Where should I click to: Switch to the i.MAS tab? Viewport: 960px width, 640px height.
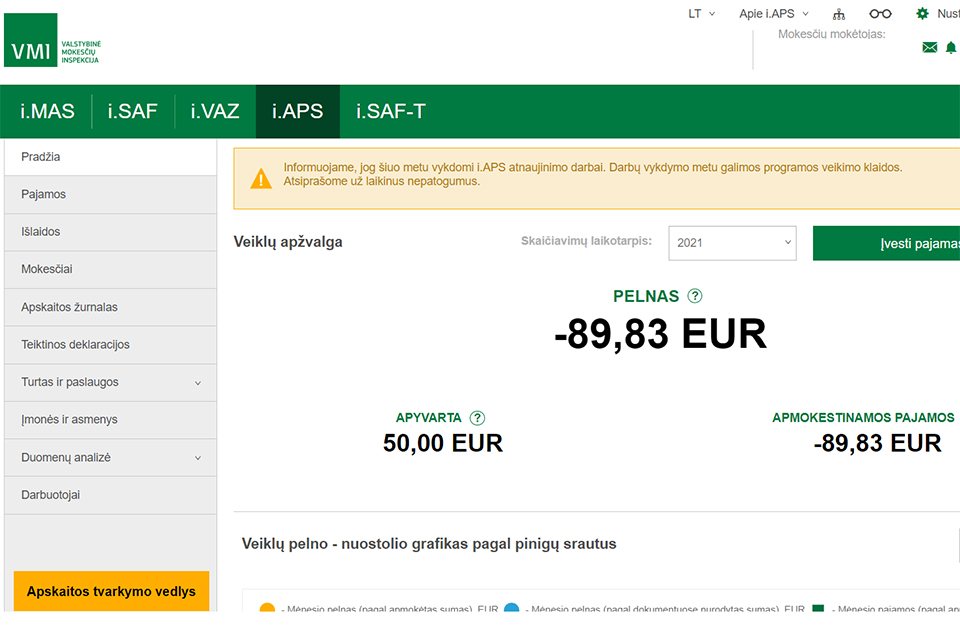[x=47, y=111]
